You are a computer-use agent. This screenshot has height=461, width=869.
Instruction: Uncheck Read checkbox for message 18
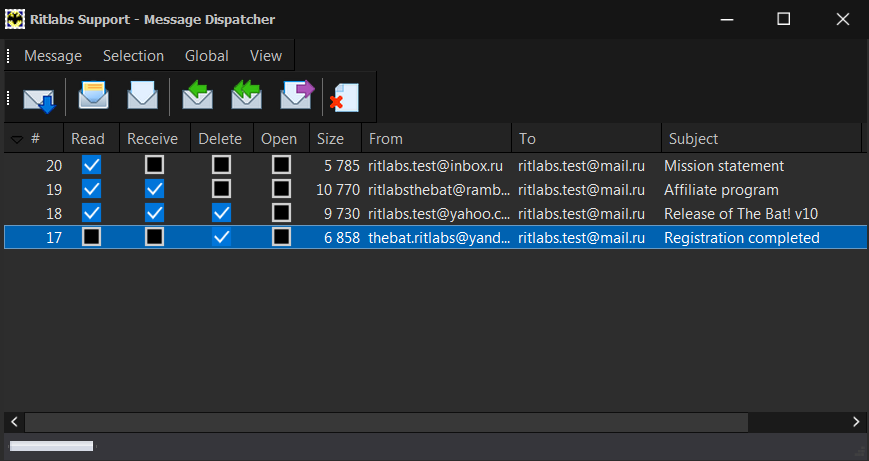click(x=91, y=213)
